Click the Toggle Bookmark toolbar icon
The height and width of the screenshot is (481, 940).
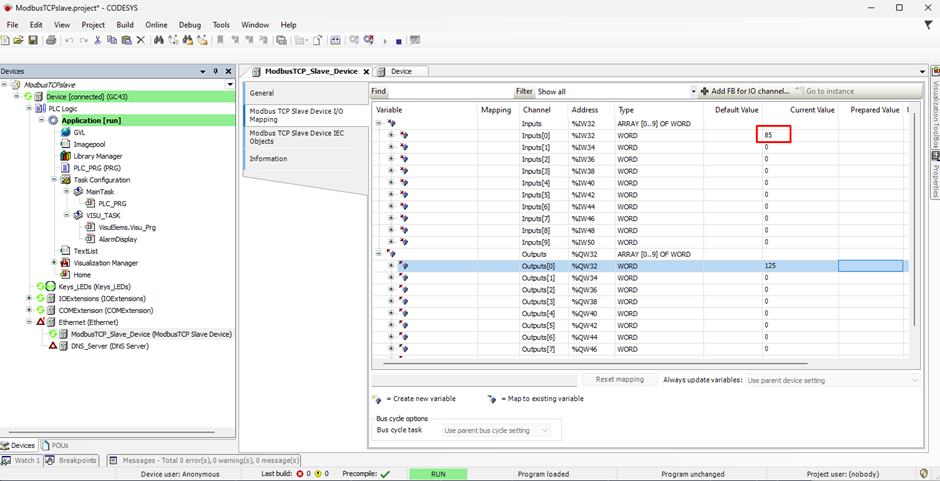pyautogui.click(x=220, y=40)
